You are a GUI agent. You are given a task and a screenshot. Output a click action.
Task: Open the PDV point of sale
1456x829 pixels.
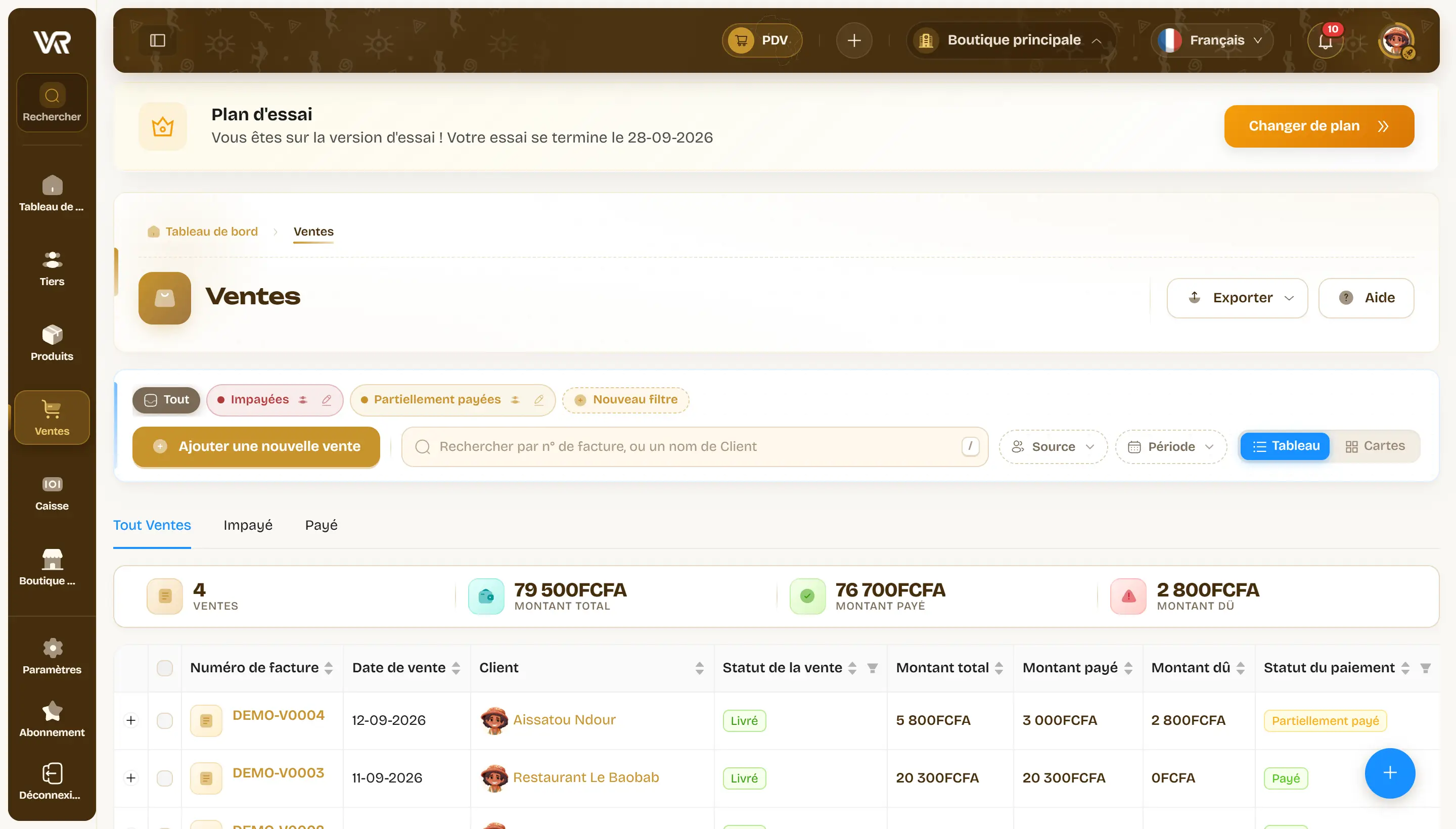pos(762,40)
